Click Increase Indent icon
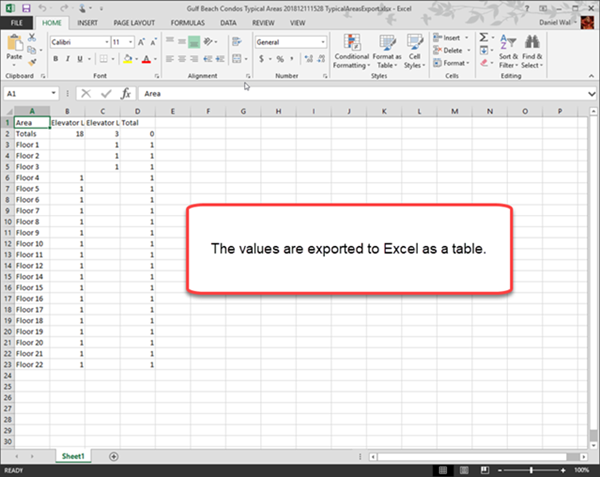 [220, 59]
